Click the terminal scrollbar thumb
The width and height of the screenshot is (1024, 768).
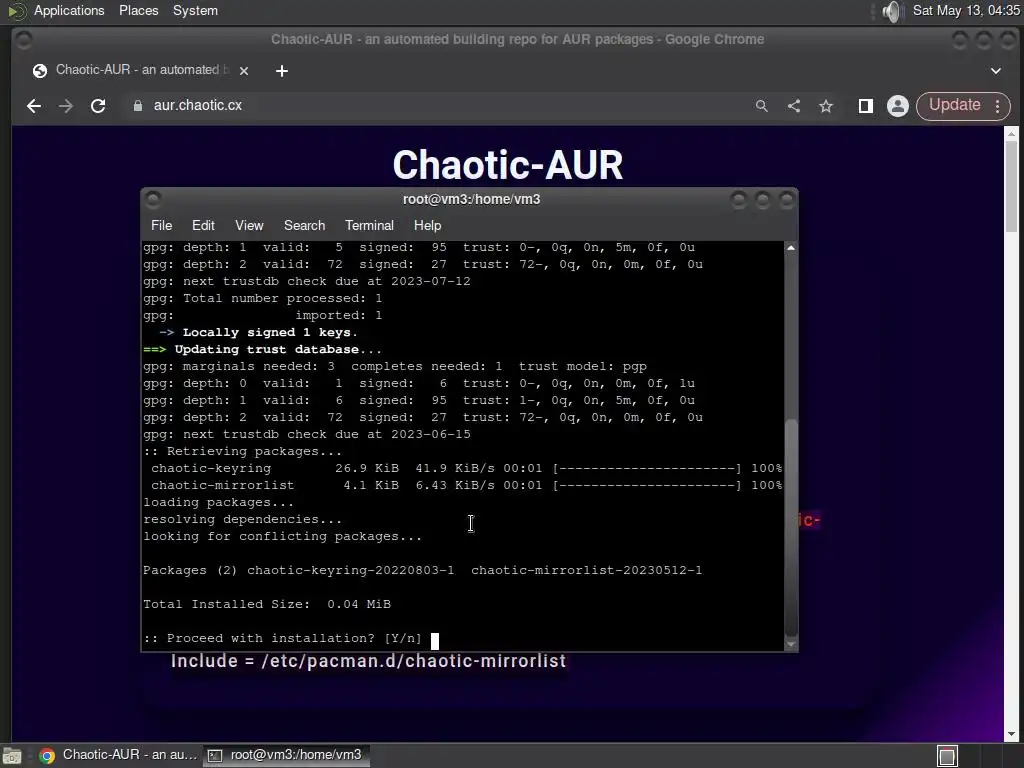click(791, 526)
